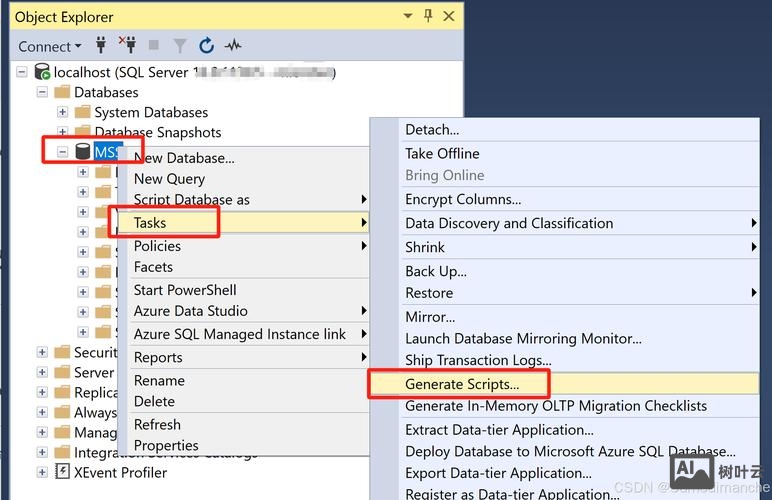Click the XEvent Profiler icon

pyautogui.click(x=63, y=472)
